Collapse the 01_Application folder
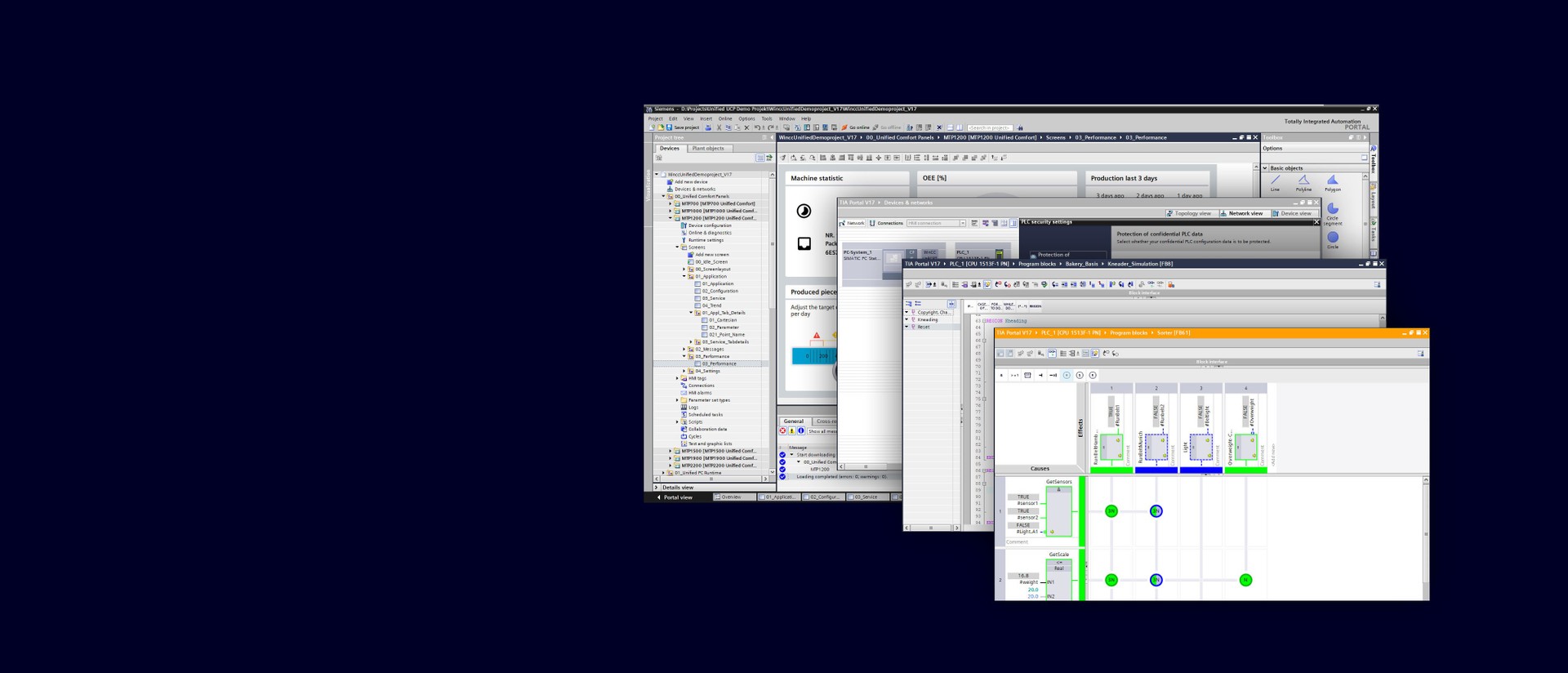 coord(684,277)
